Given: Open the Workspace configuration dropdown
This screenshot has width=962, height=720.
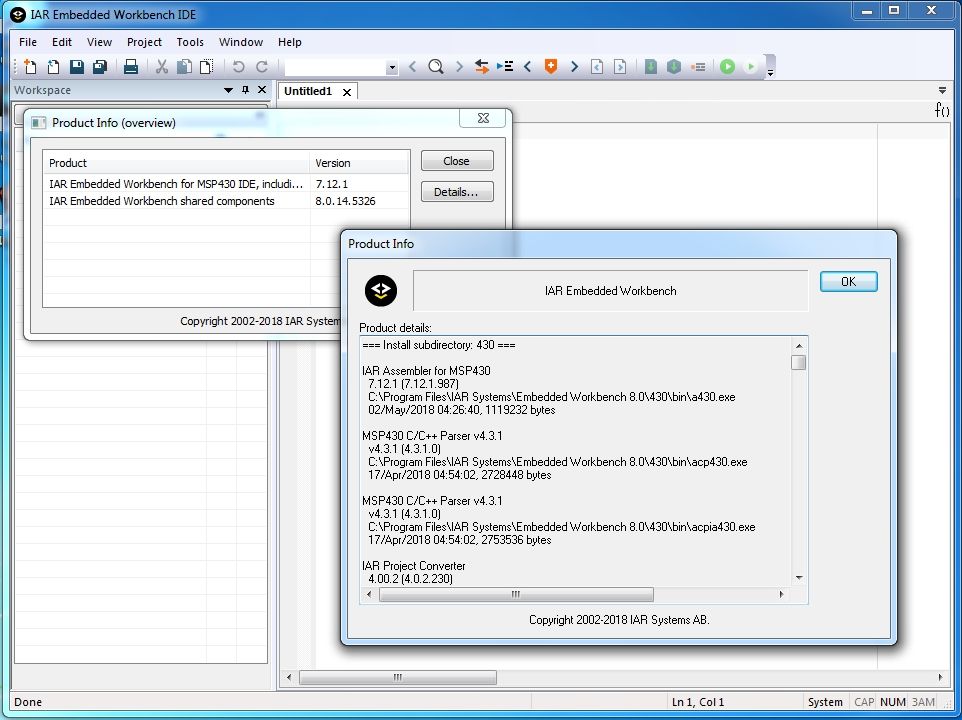Looking at the screenshot, I should click(x=228, y=89).
